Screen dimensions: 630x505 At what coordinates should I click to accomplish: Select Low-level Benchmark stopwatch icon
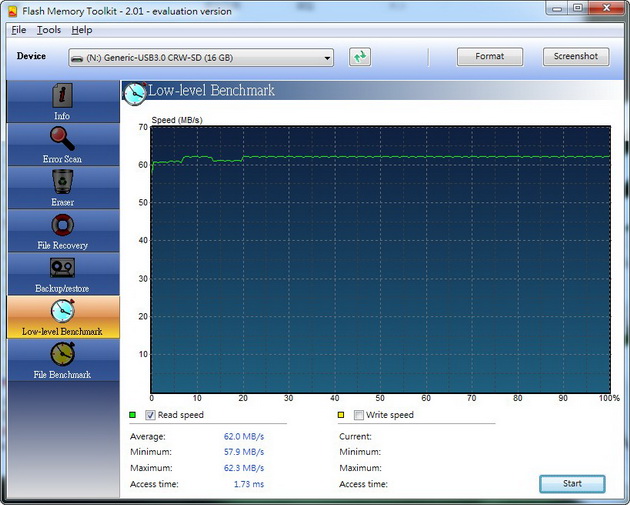pyautogui.click(x=62, y=311)
